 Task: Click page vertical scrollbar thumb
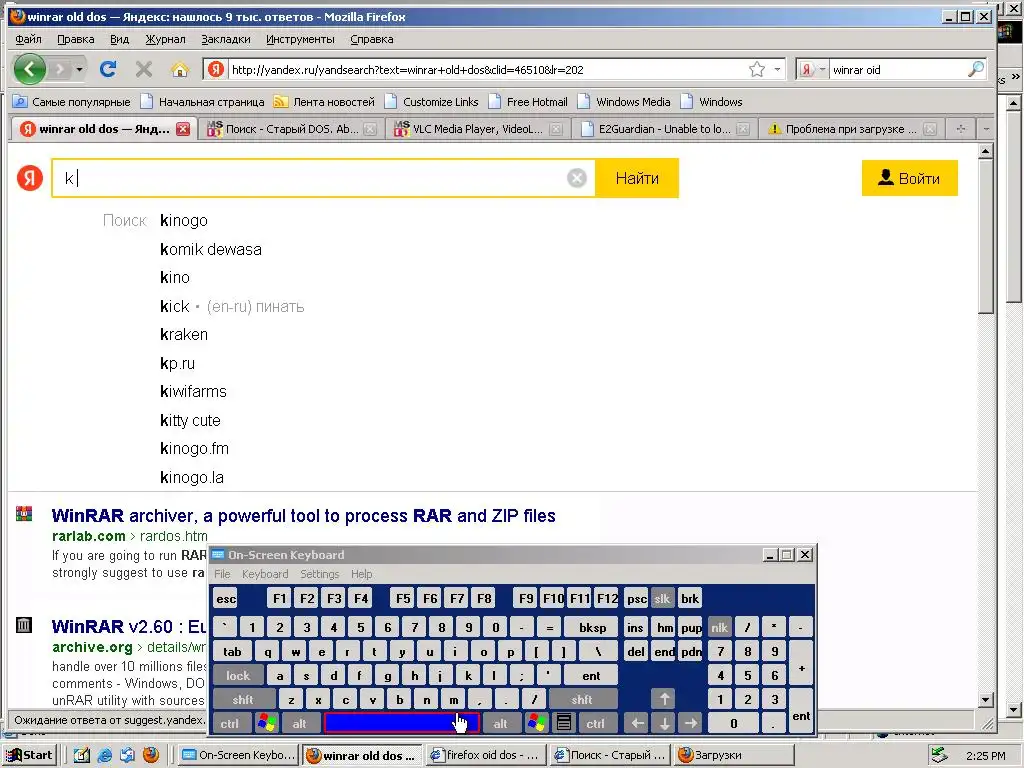(x=985, y=237)
